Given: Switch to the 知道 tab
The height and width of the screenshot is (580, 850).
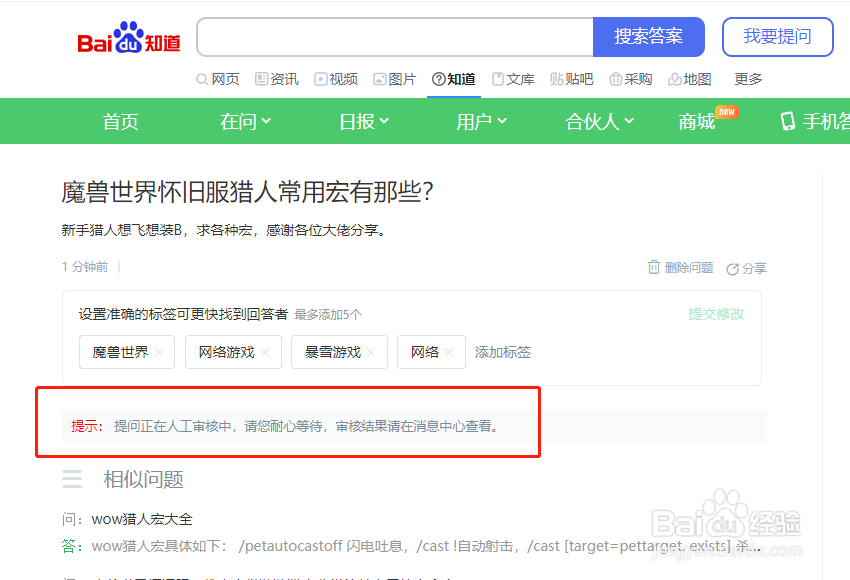Looking at the screenshot, I should (x=453, y=79).
